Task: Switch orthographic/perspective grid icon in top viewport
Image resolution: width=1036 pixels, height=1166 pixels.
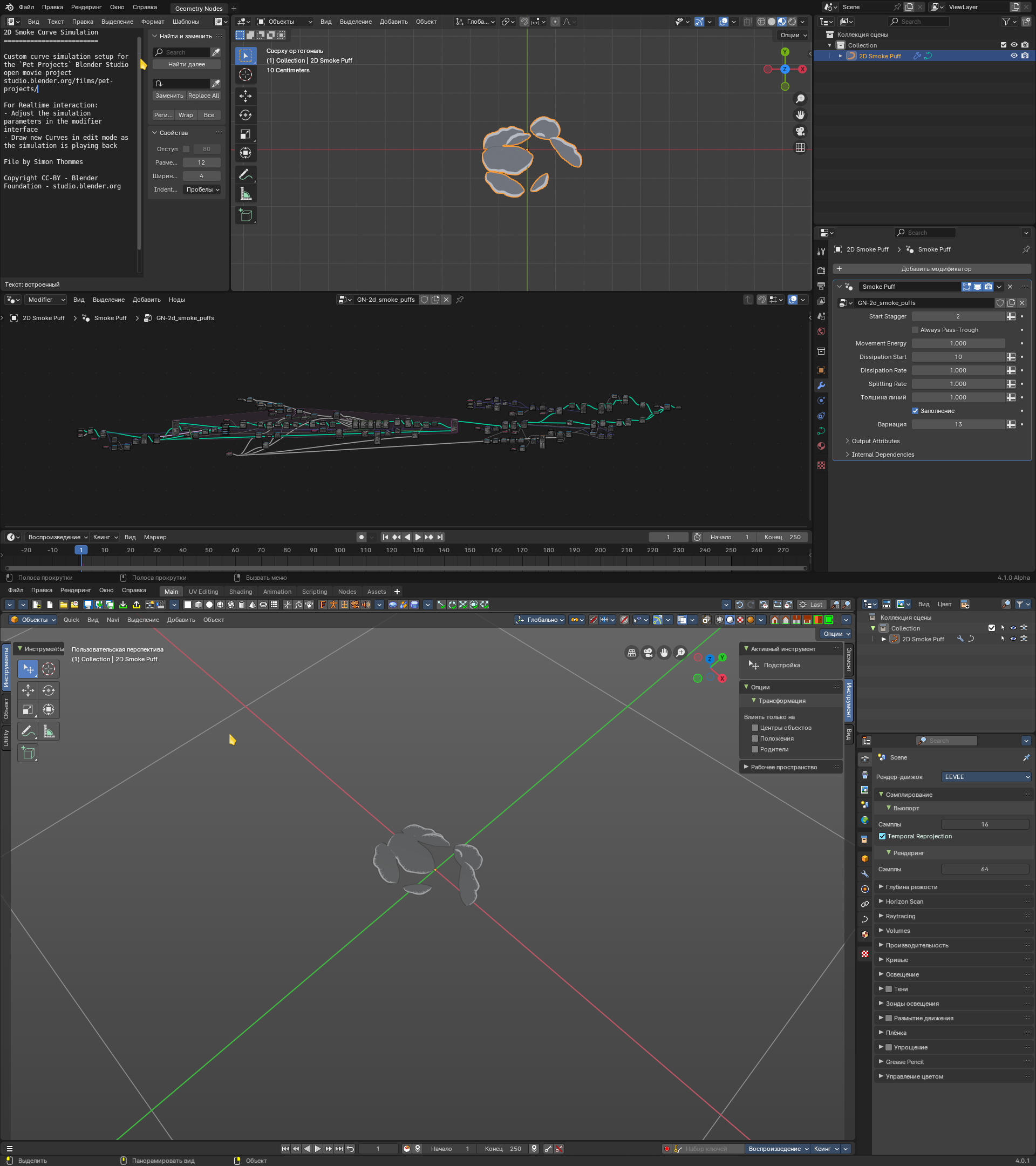Action: [800, 147]
